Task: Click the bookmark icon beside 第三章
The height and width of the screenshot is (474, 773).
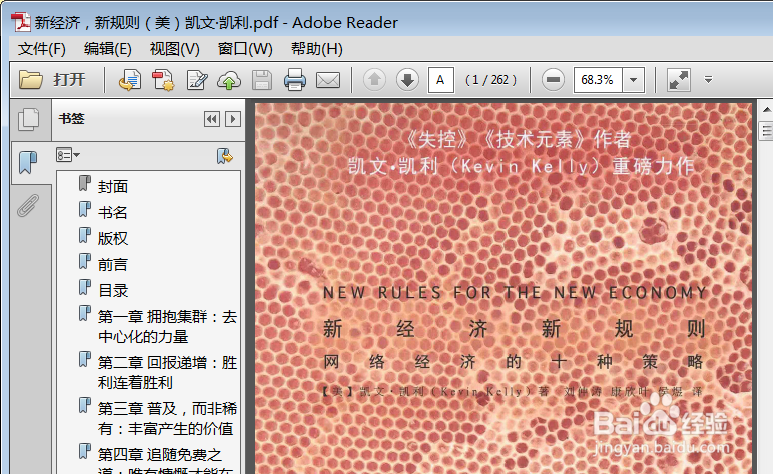Action: point(85,405)
